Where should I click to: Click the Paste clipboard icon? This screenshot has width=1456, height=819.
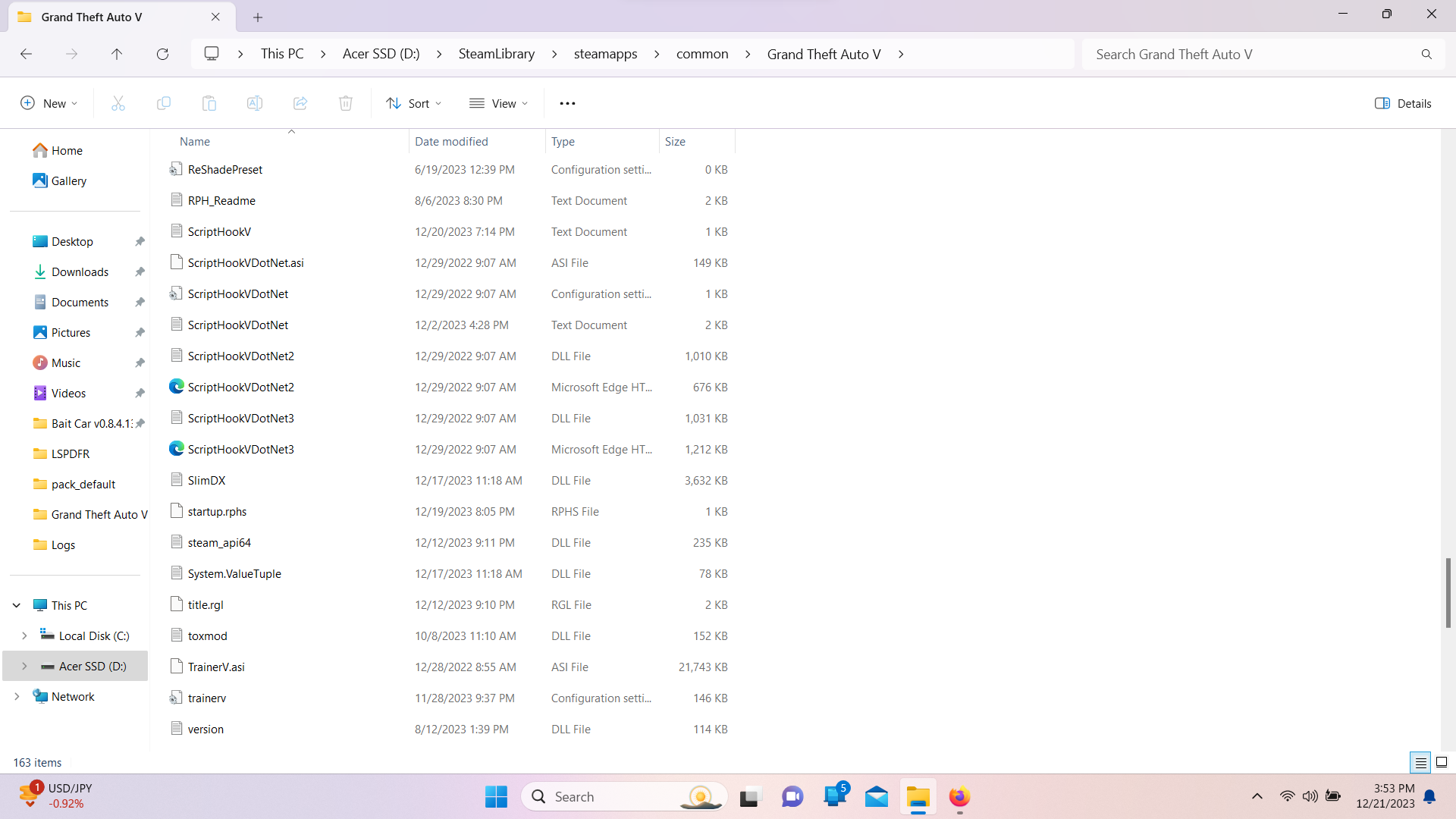209,103
